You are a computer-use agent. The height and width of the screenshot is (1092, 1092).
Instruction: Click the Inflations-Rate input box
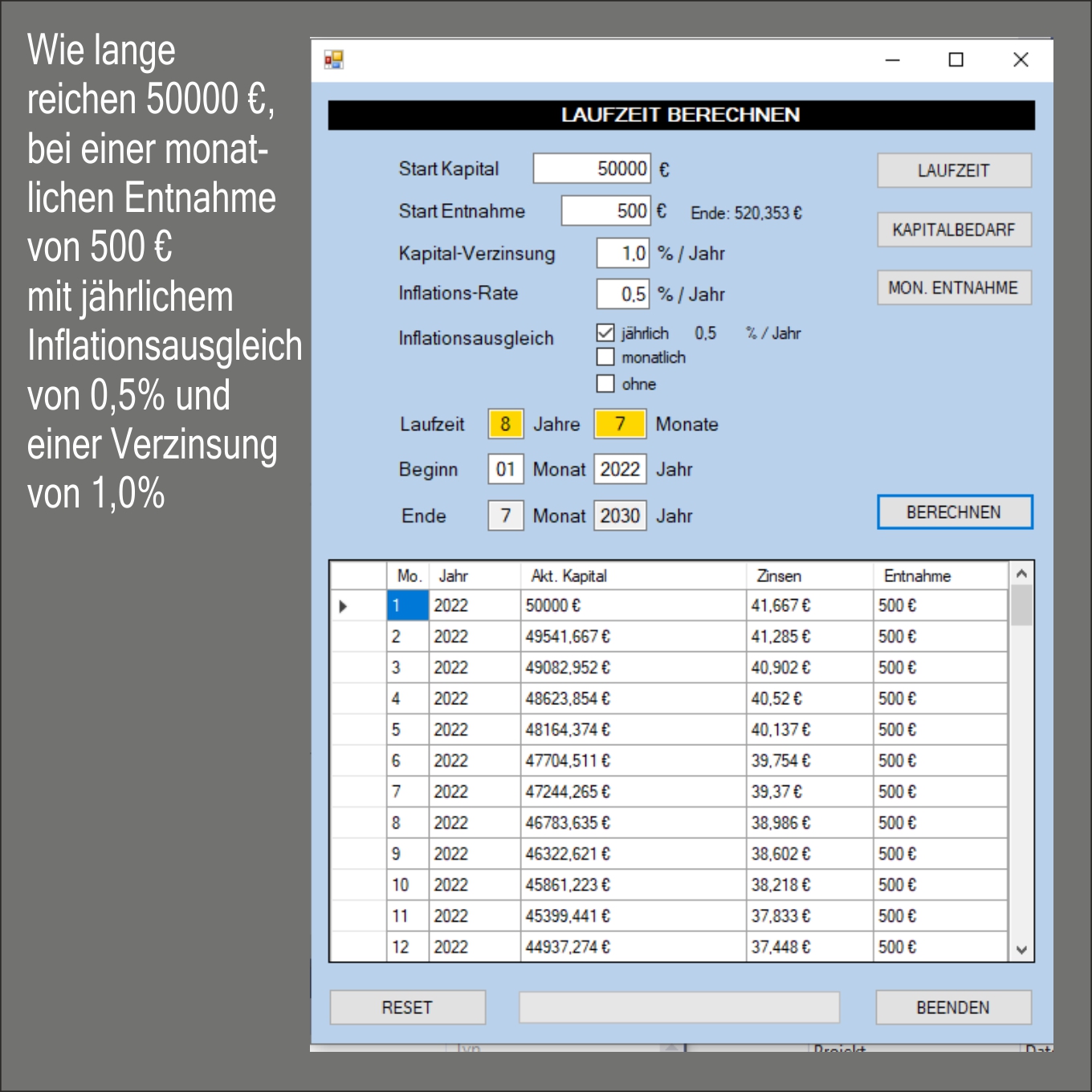(x=622, y=294)
